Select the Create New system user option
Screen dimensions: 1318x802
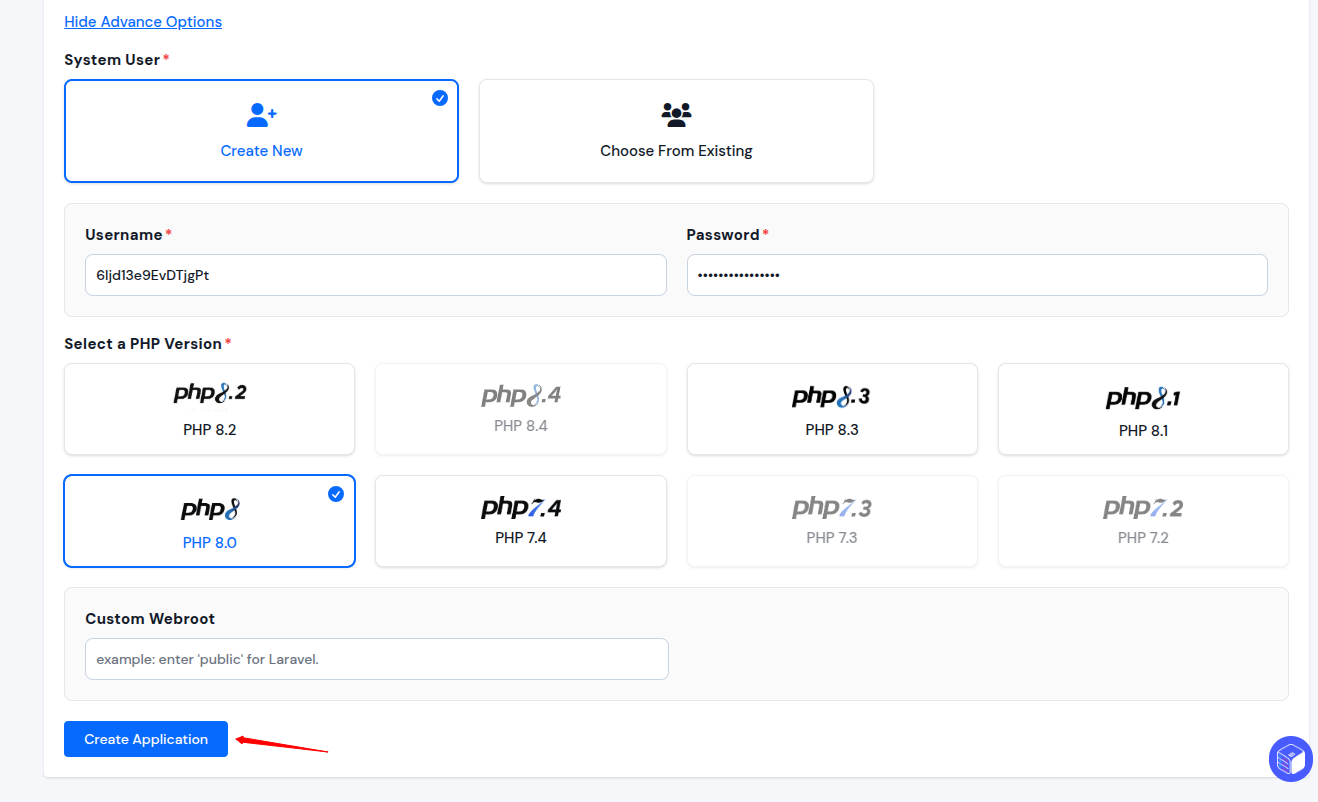pyautogui.click(x=261, y=131)
